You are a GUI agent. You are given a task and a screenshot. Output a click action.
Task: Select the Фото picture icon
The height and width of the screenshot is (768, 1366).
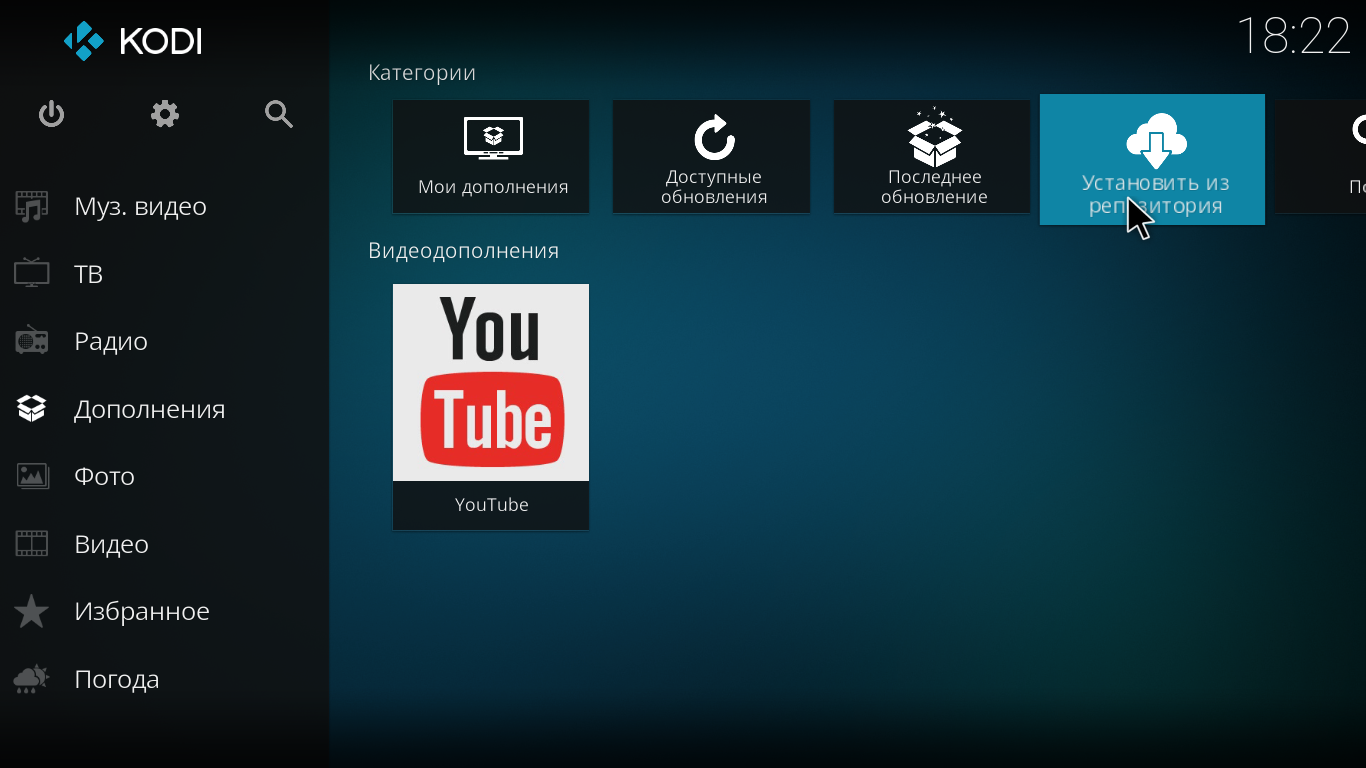pyautogui.click(x=32, y=476)
